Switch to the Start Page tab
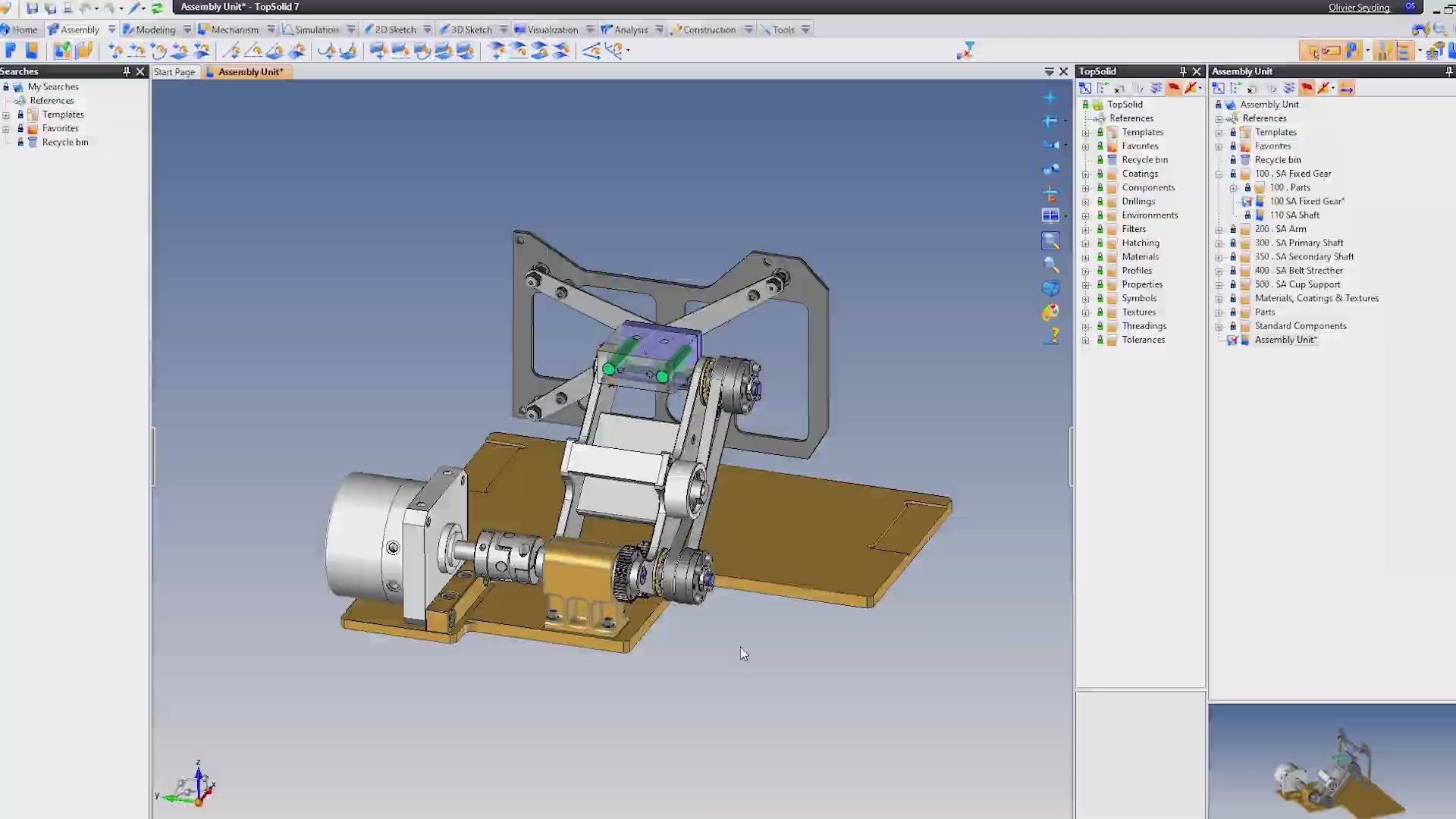 [174, 72]
